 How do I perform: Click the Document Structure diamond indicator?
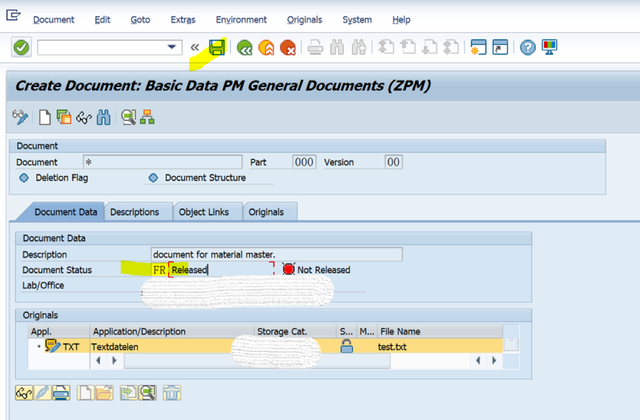pos(153,178)
